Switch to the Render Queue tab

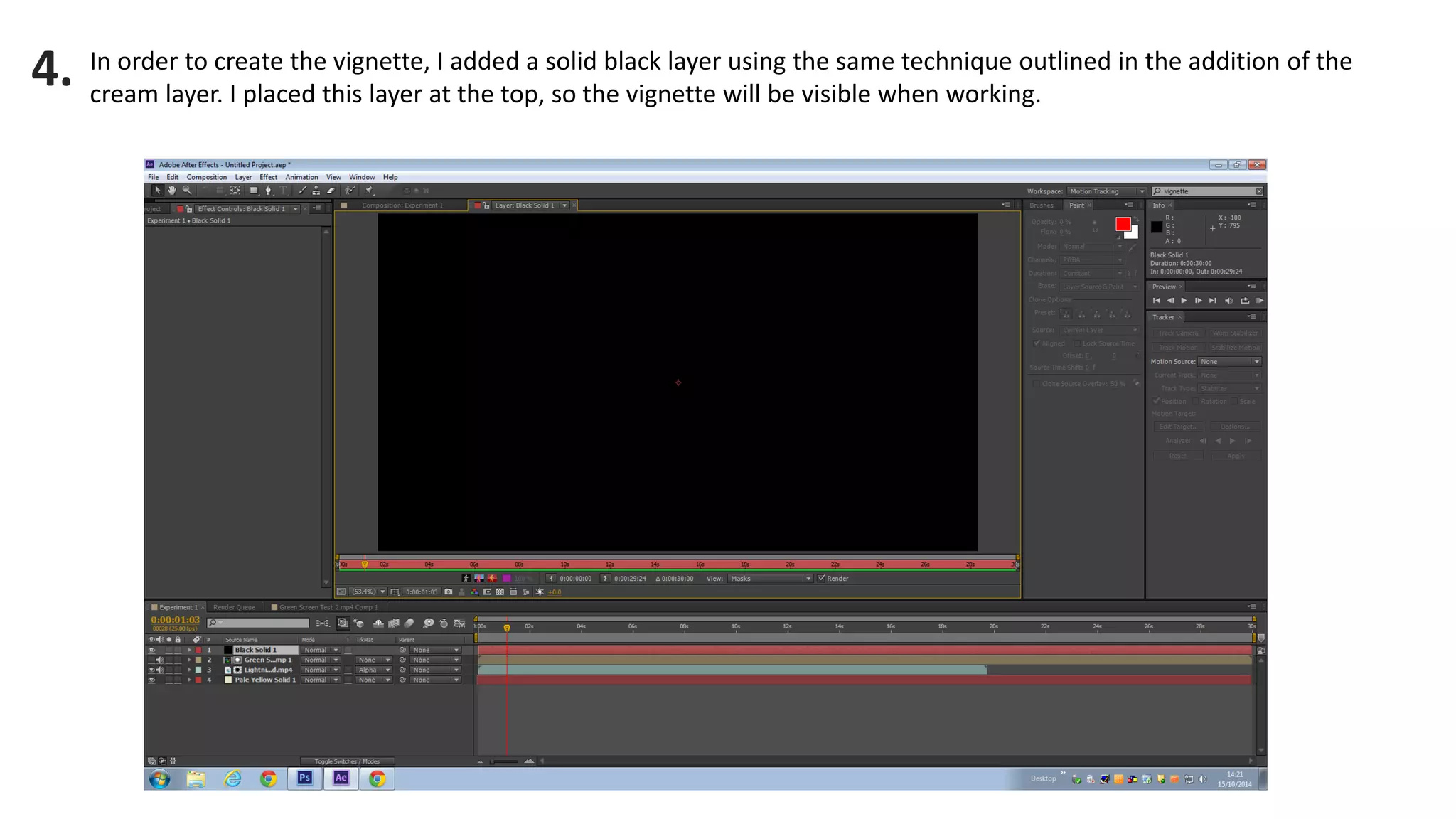[234, 607]
